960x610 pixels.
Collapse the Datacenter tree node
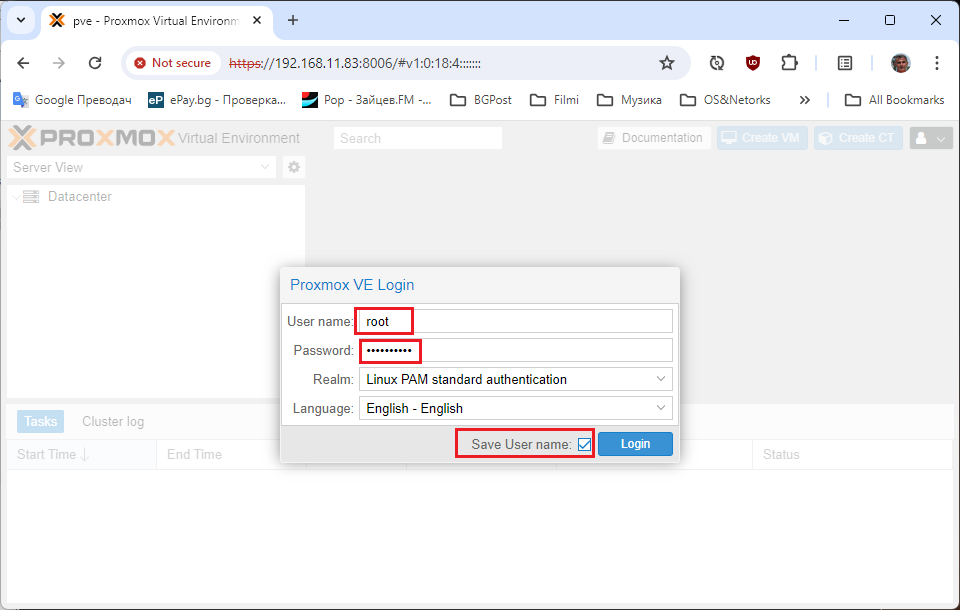pos(16,197)
